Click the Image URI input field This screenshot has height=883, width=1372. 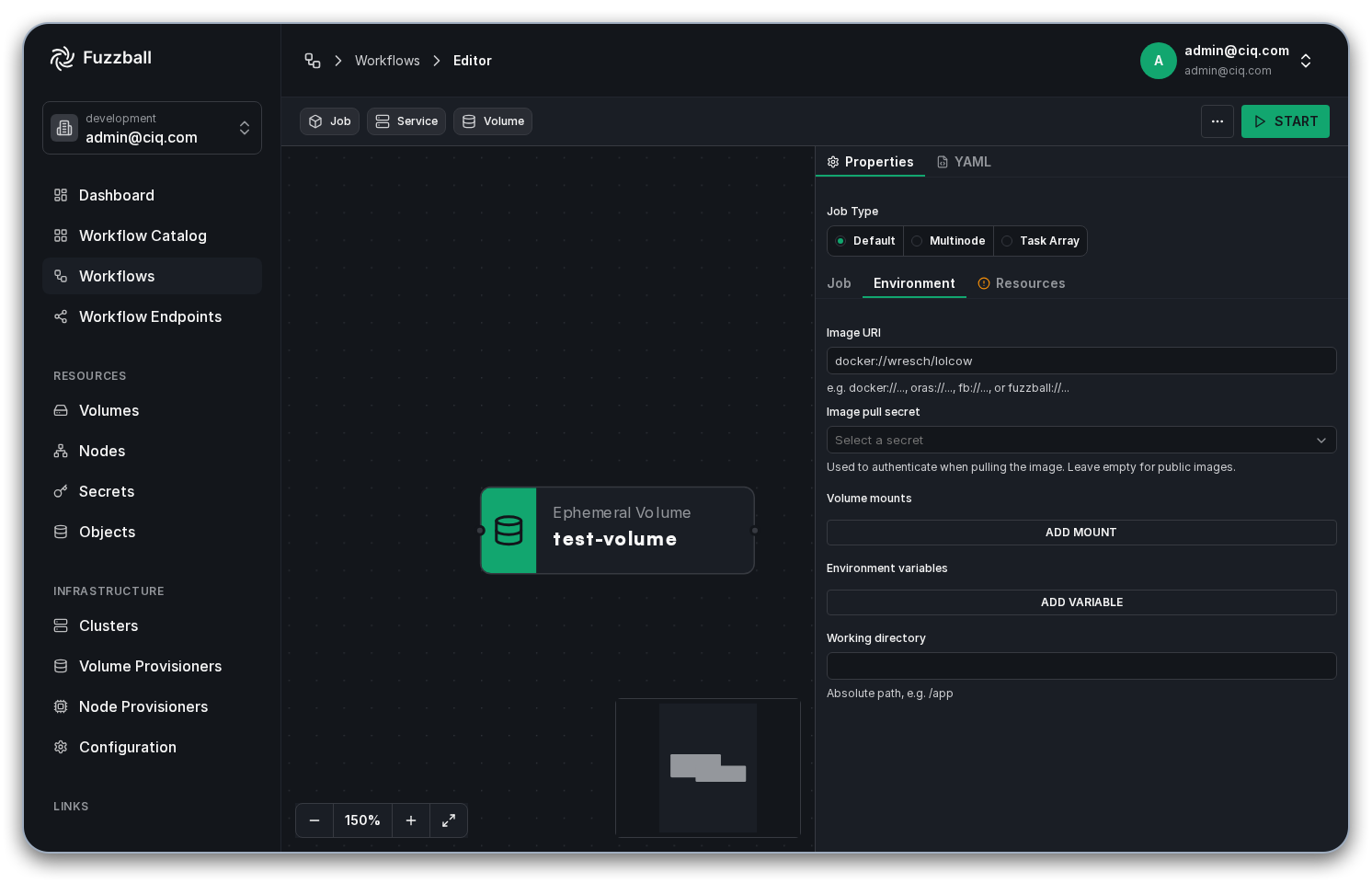point(1081,361)
